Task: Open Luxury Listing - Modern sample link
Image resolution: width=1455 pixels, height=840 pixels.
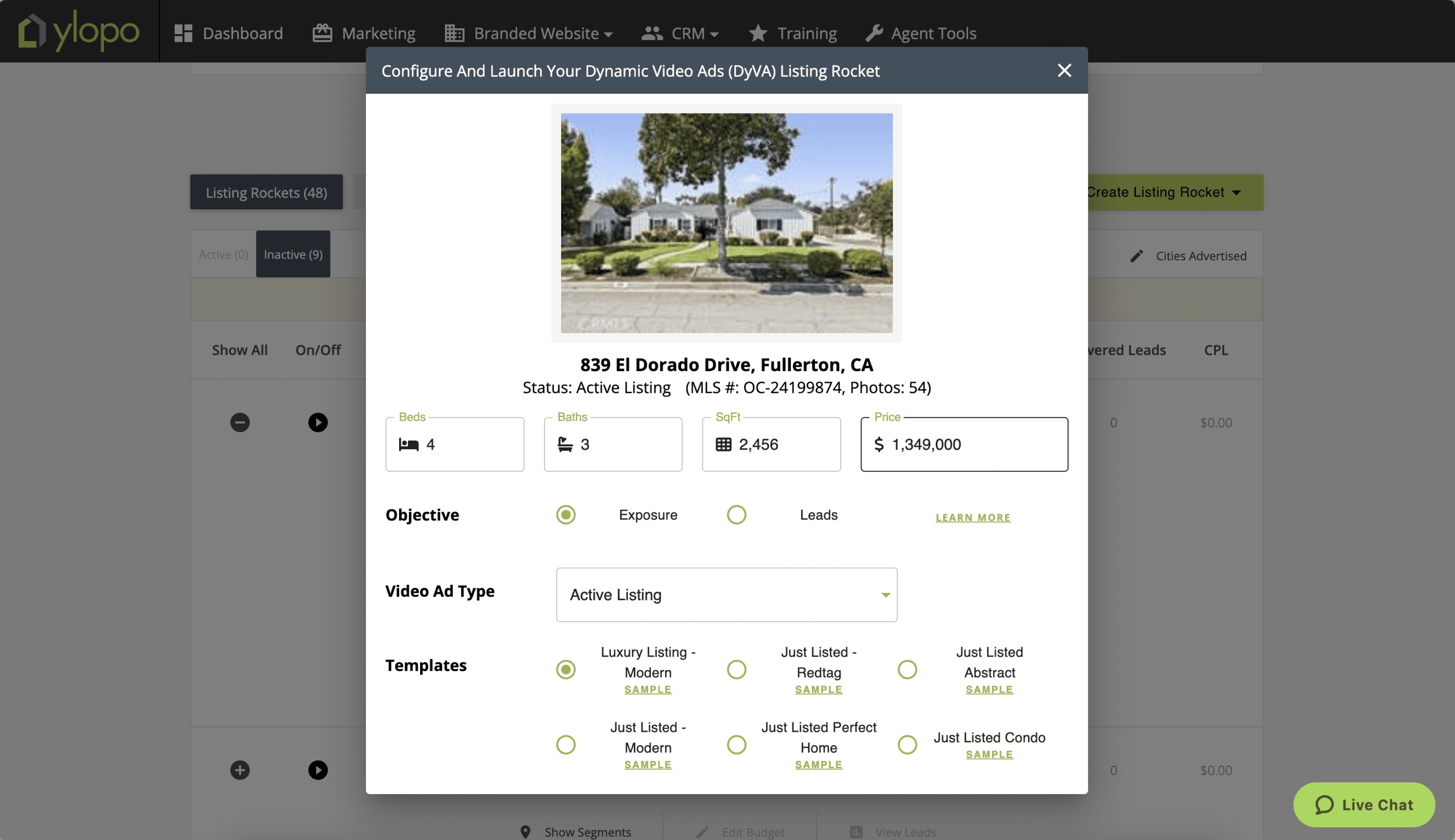Action: pyautogui.click(x=648, y=689)
